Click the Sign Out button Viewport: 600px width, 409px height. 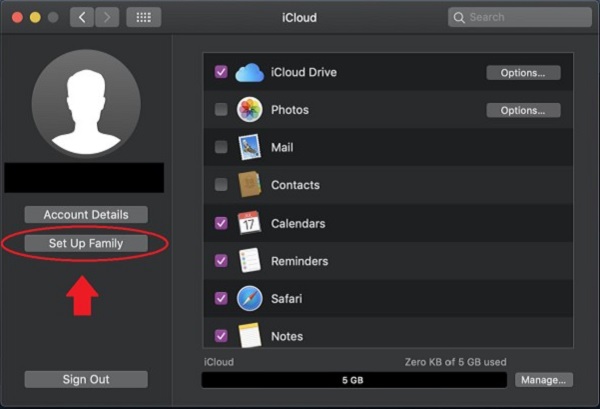[x=86, y=379]
